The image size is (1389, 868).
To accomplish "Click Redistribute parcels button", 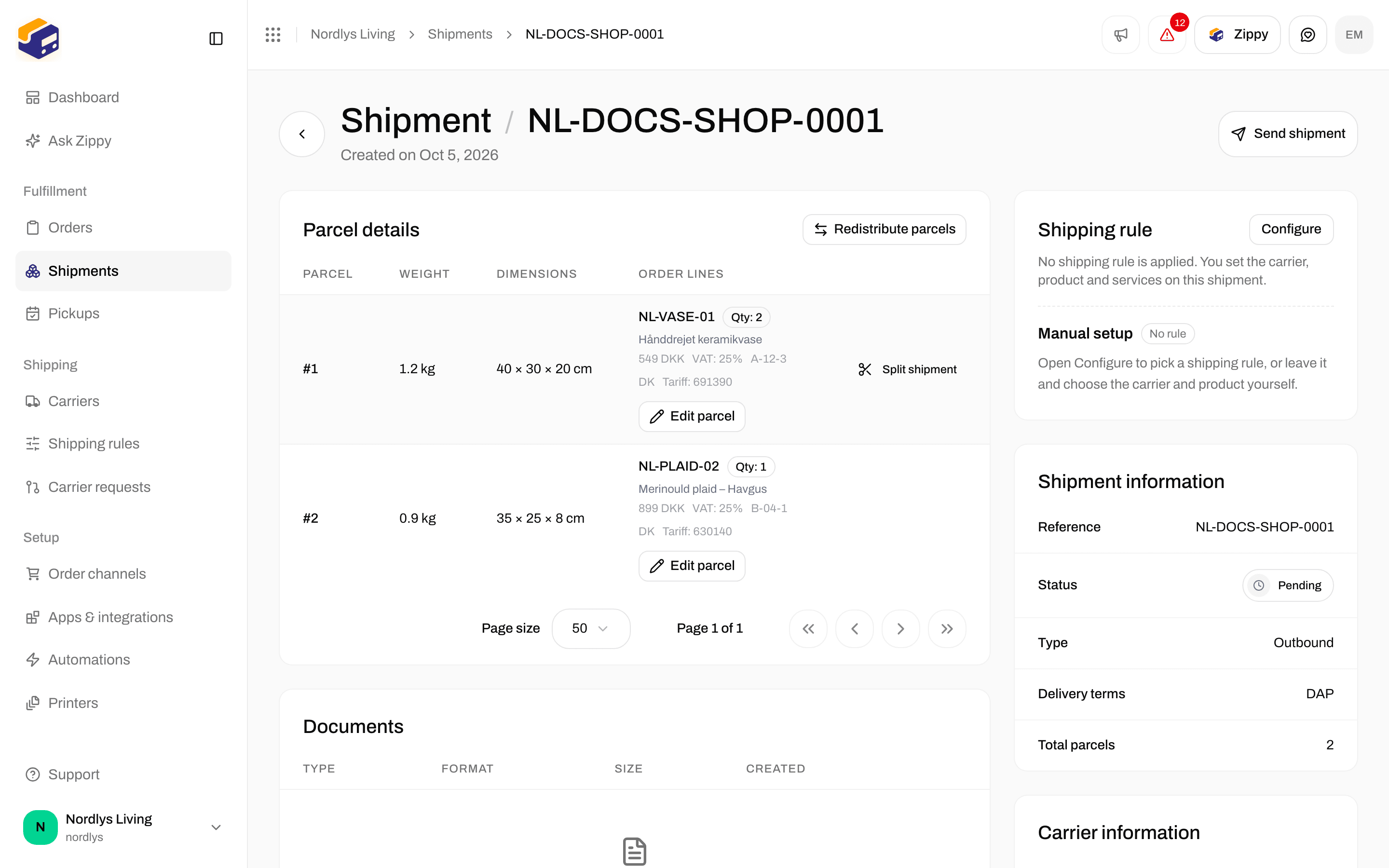I will pos(884,229).
